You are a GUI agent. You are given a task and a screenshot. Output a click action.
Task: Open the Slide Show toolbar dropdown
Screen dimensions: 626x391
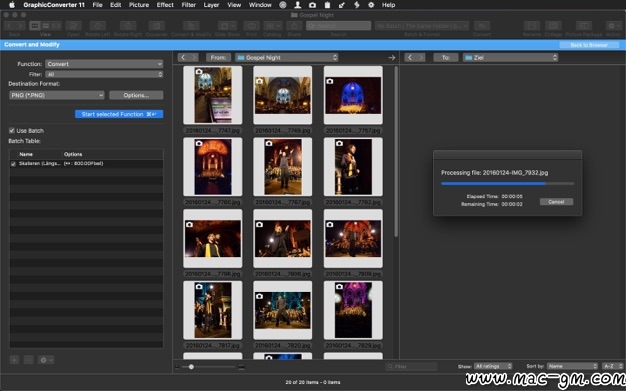227,26
